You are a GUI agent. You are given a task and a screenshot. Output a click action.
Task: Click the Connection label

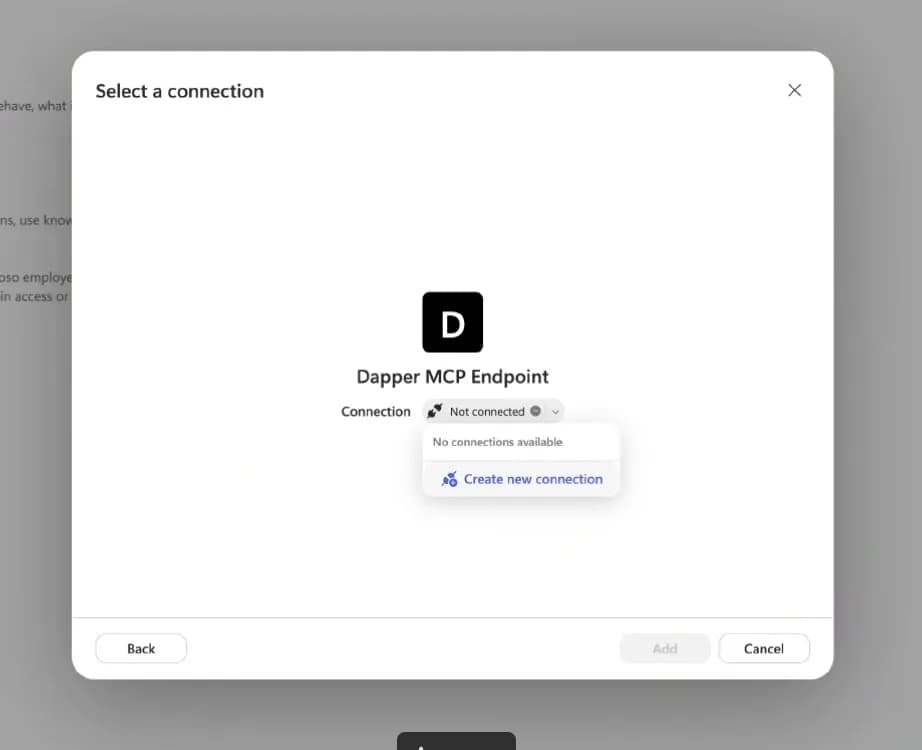pos(376,411)
